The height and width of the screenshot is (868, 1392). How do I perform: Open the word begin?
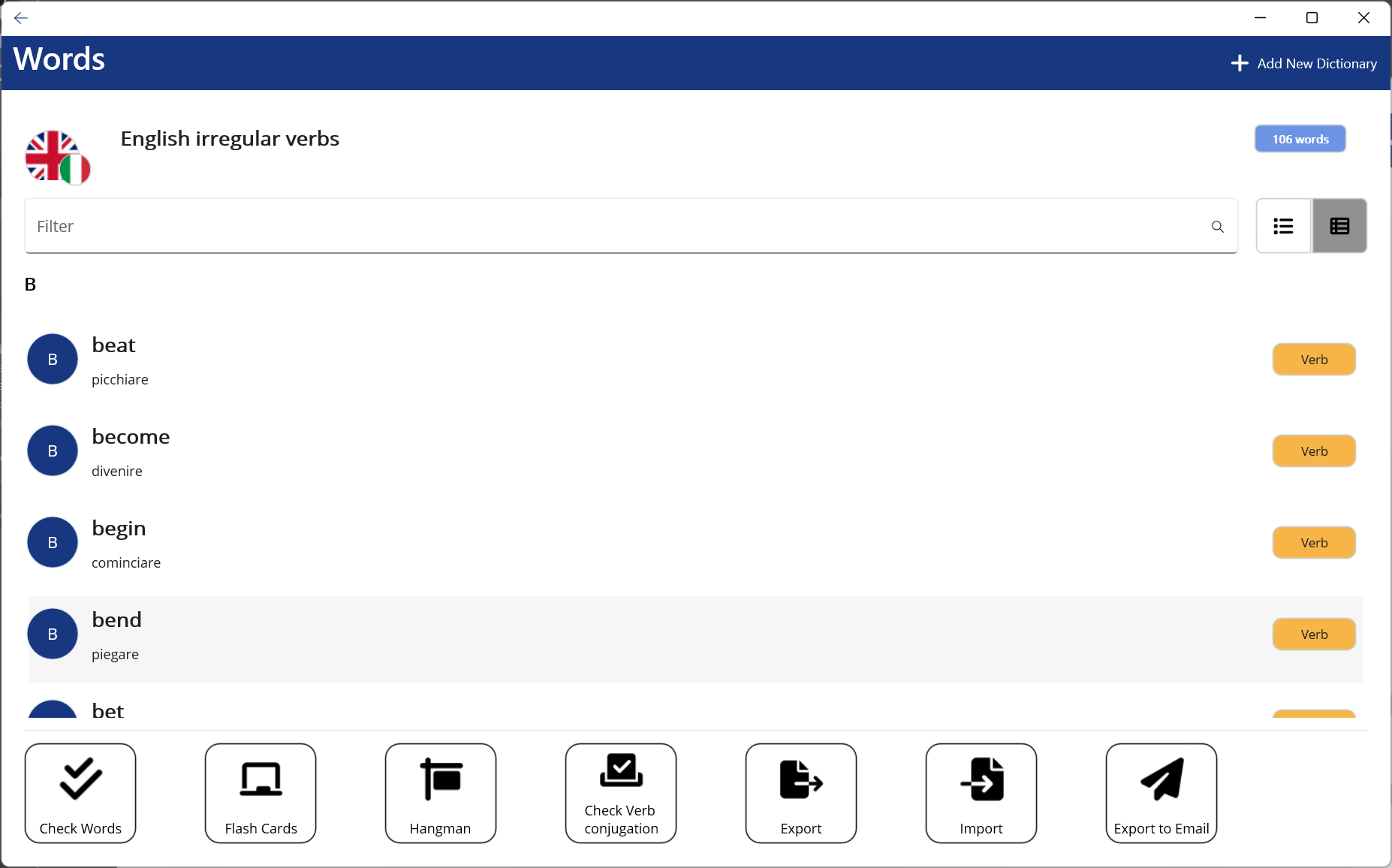click(119, 529)
